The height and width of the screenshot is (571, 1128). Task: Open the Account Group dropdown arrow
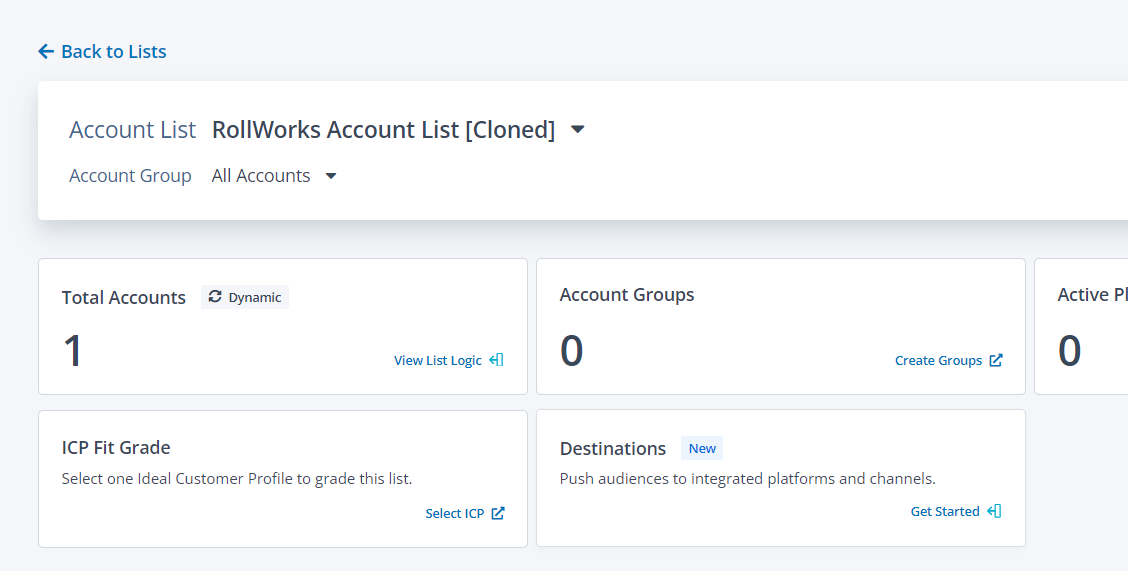(x=331, y=176)
